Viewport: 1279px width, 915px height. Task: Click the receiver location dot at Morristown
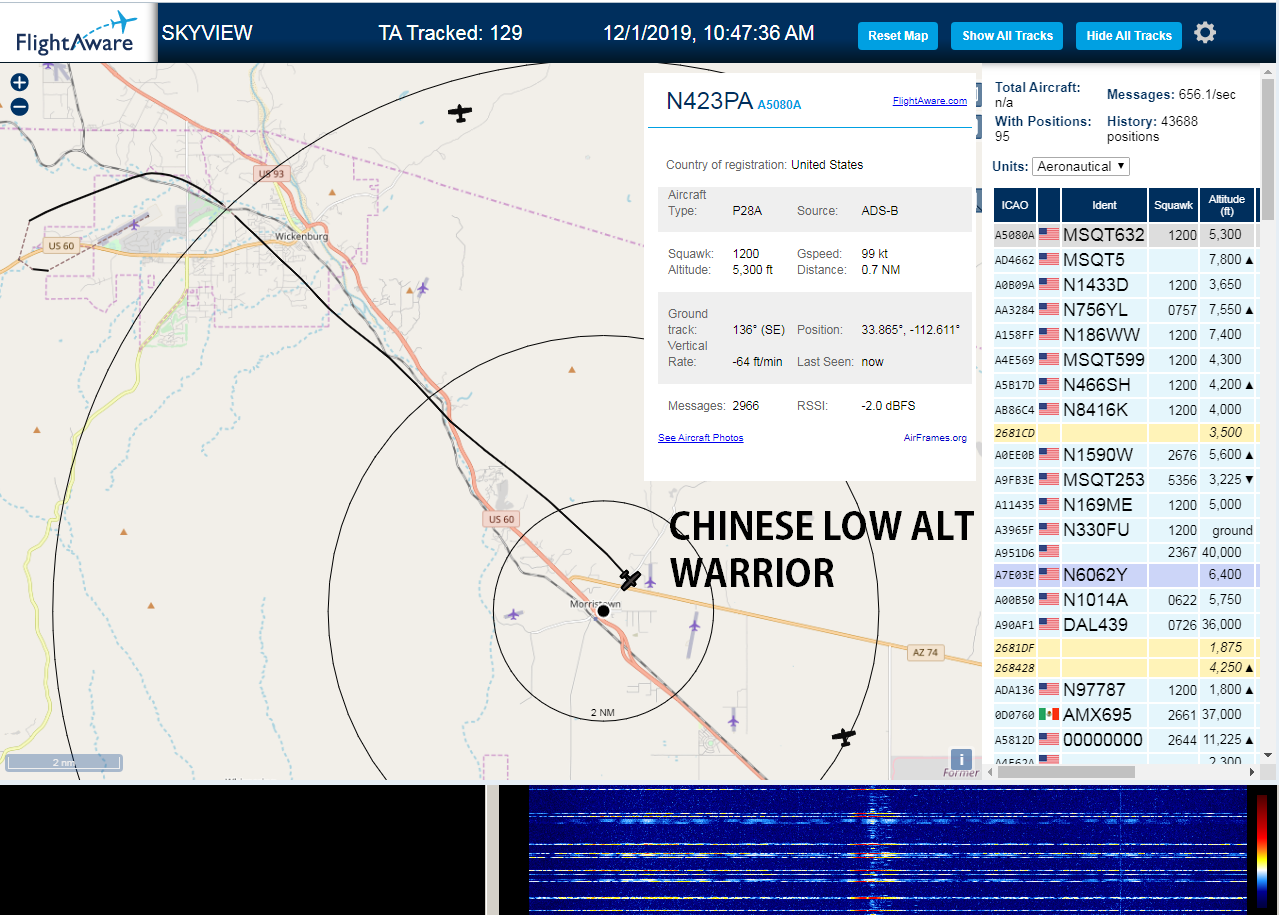click(x=604, y=611)
